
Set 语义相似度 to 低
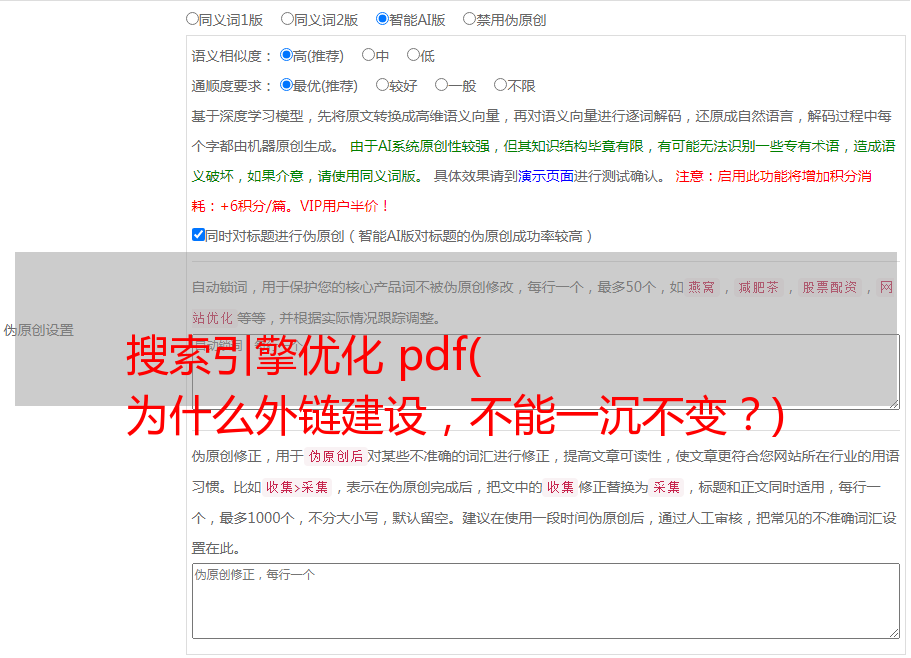[x=413, y=55]
